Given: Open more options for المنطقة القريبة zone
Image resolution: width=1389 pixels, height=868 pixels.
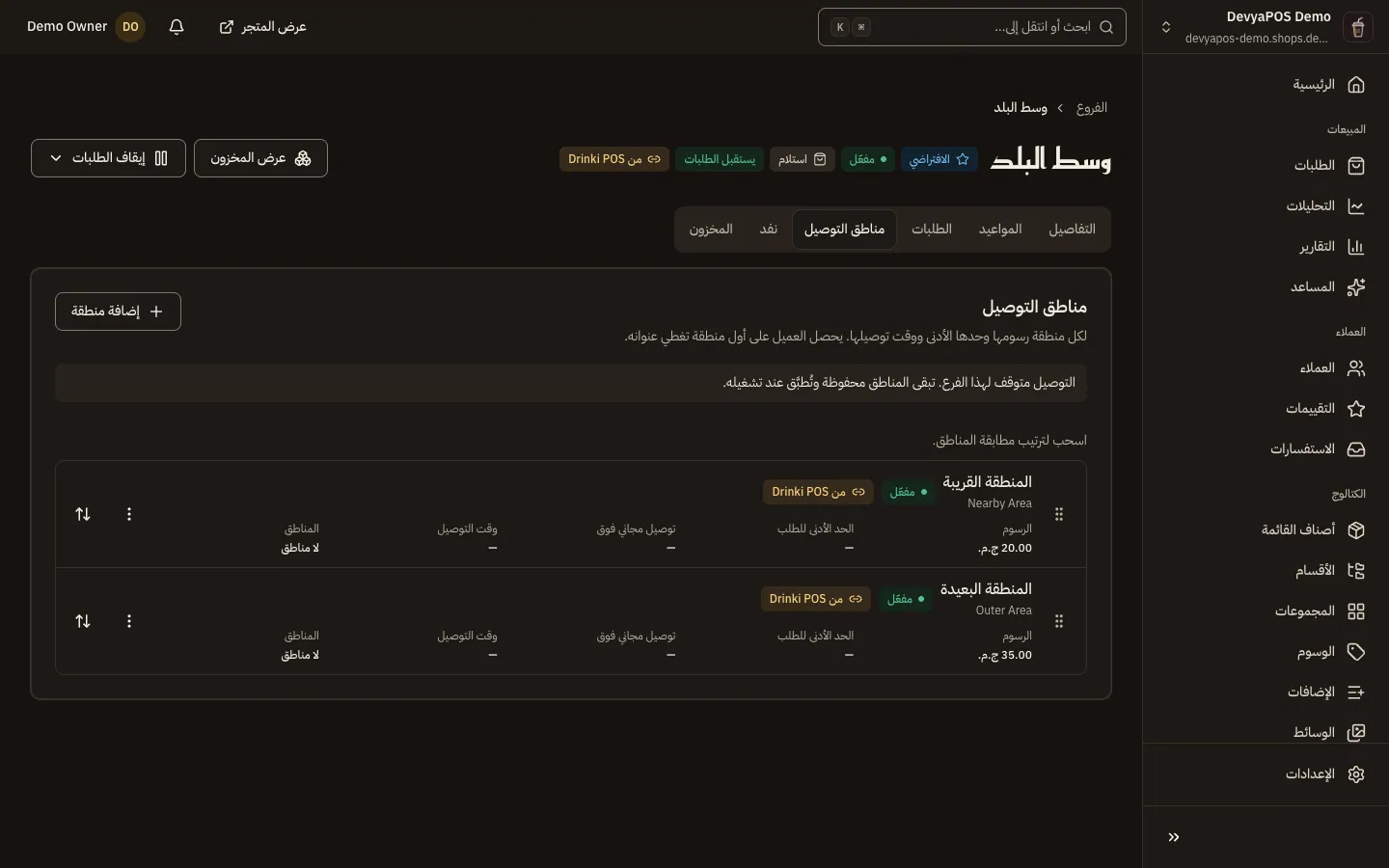Looking at the screenshot, I should pyautogui.click(x=129, y=514).
